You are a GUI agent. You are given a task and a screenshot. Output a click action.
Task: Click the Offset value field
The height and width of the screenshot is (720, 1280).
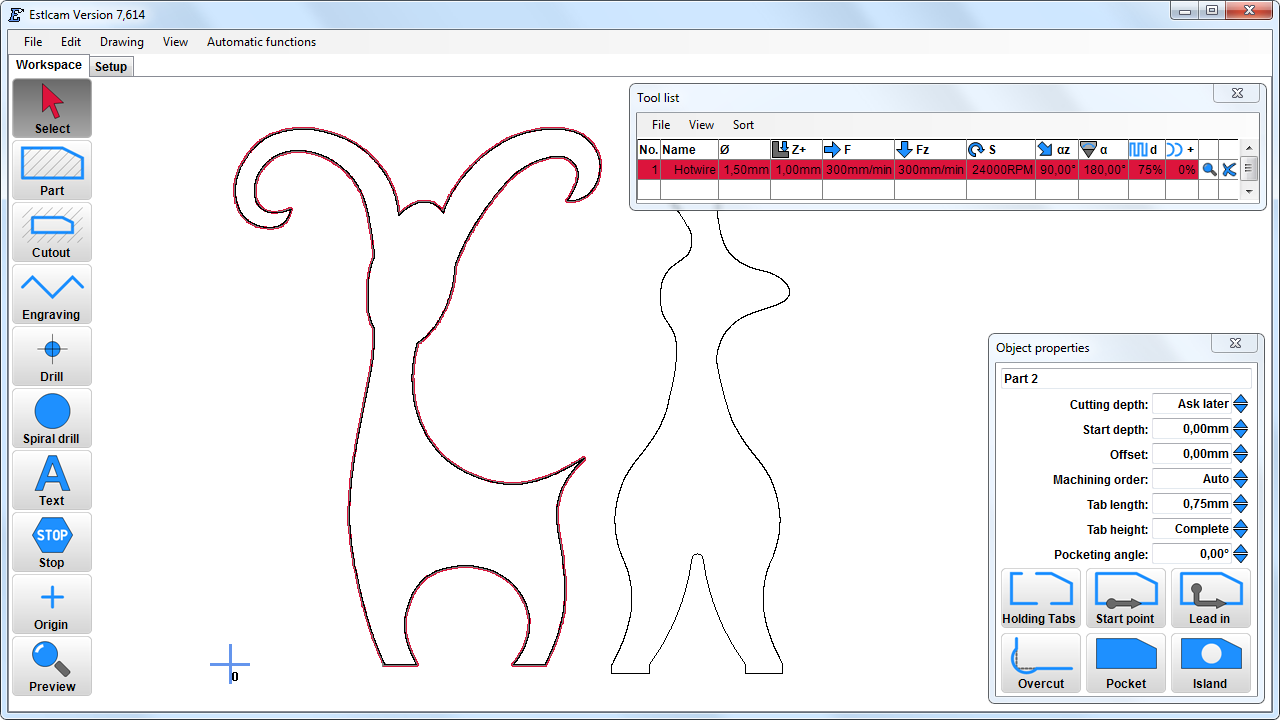click(1192, 454)
